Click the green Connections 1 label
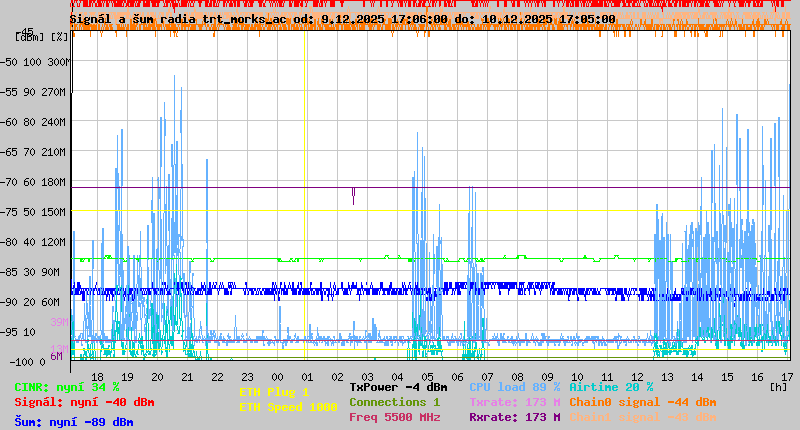The height and width of the screenshot is (430, 800). click(x=394, y=402)
